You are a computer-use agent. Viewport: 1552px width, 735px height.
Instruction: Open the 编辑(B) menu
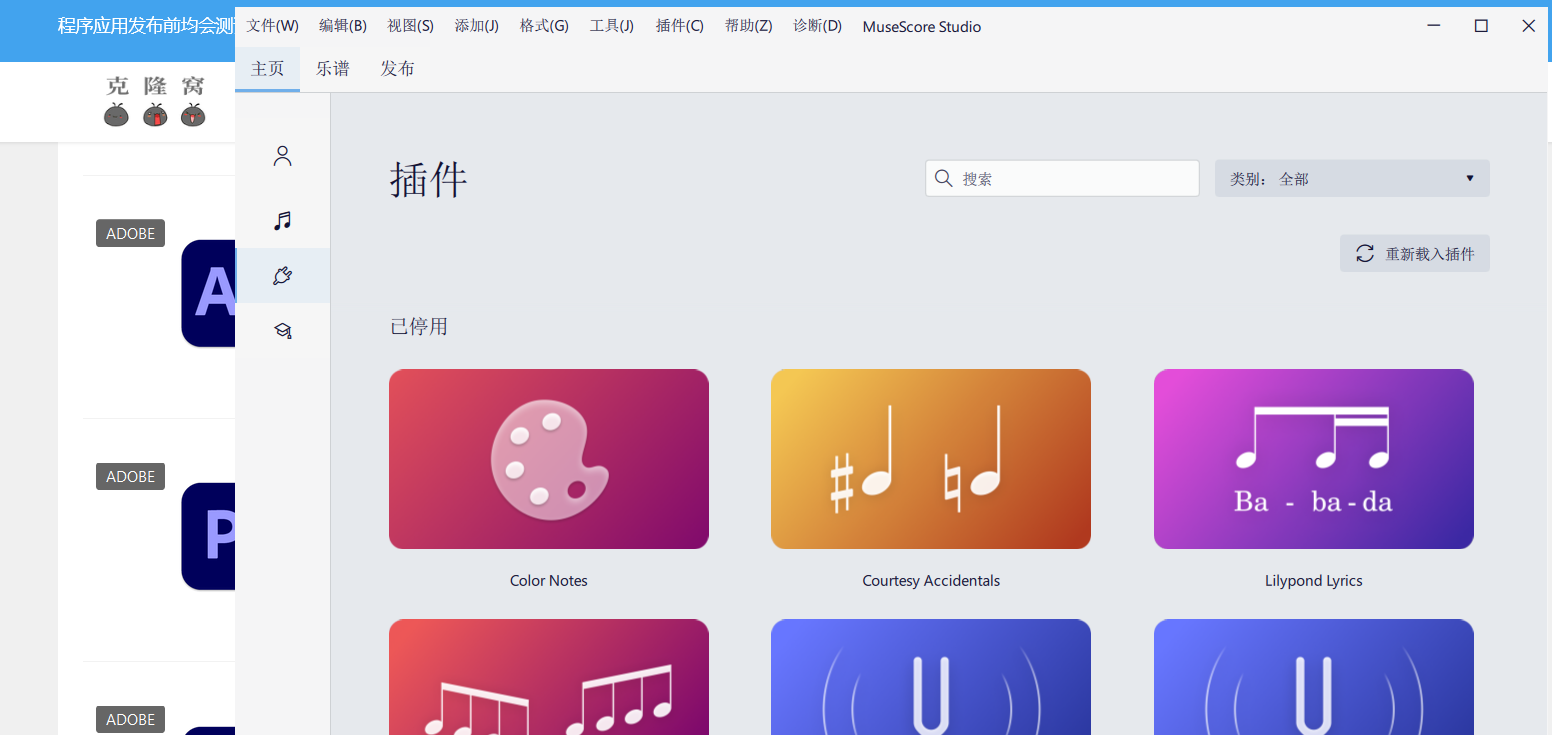click(343, 26)
